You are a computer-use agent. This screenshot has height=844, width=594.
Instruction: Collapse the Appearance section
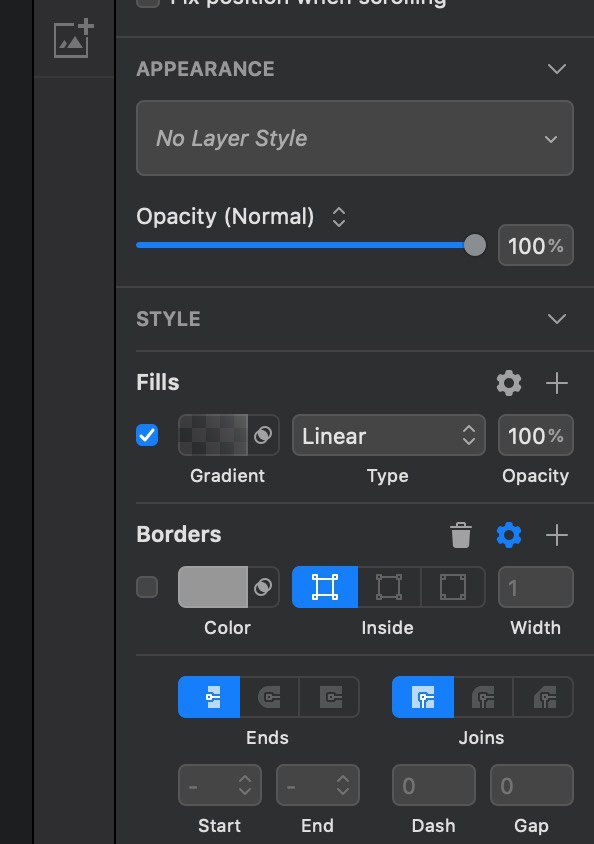point(556,69)
